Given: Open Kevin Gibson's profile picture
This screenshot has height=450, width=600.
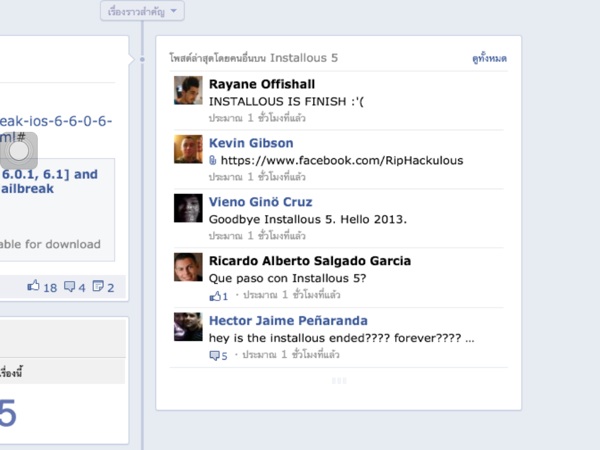Looking at the screenshot, I should pyautogui.click(x=188, y=149).
